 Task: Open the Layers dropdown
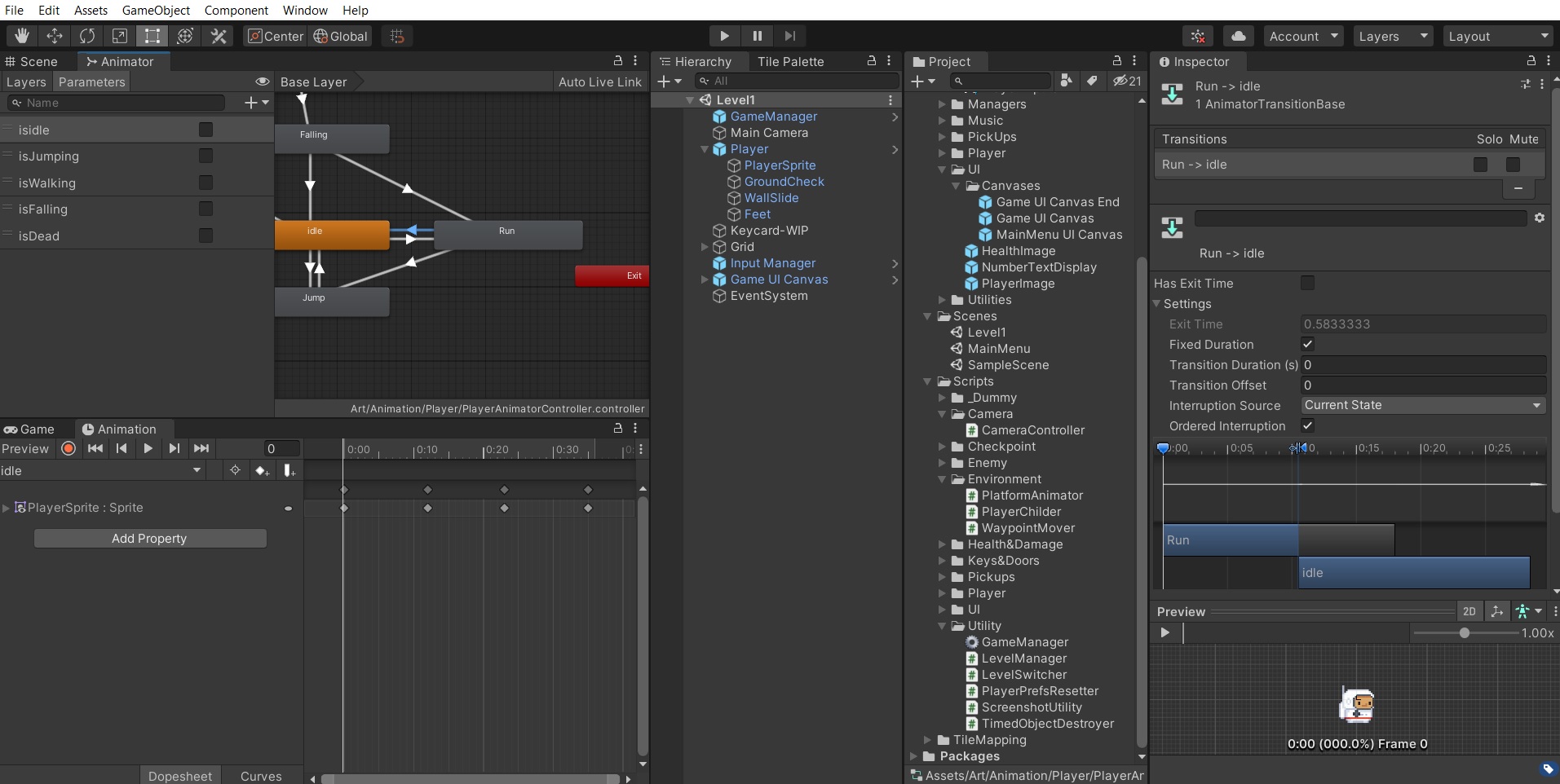click(x=1393, y=36)
